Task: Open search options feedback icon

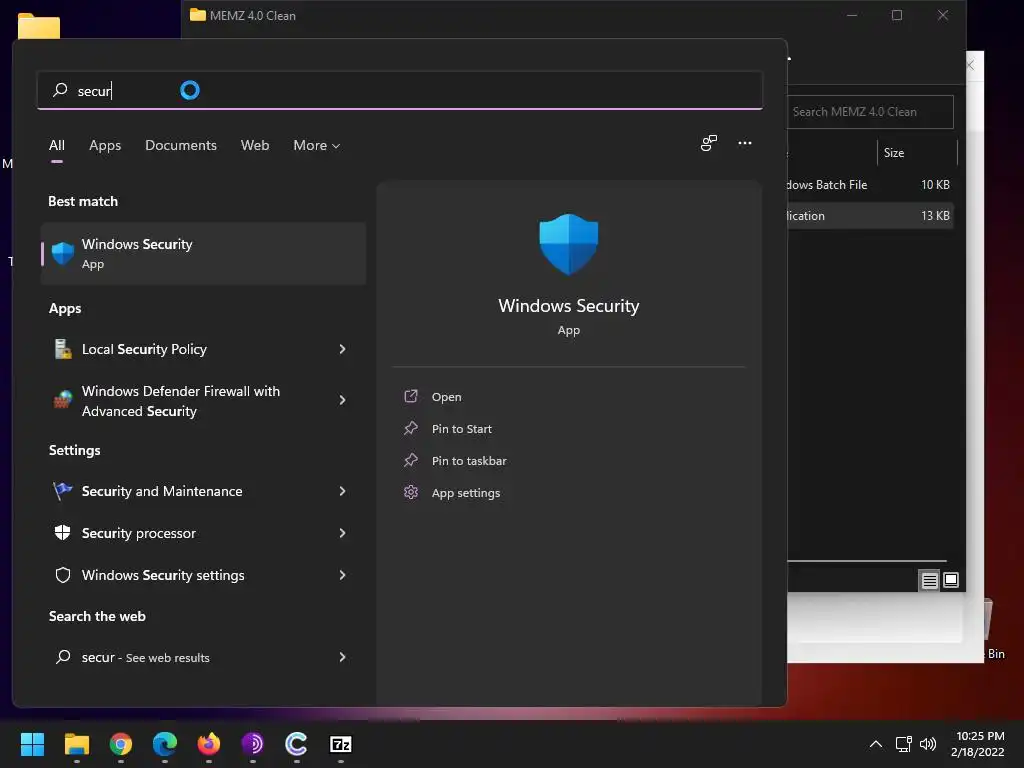Action: point(709,143)
